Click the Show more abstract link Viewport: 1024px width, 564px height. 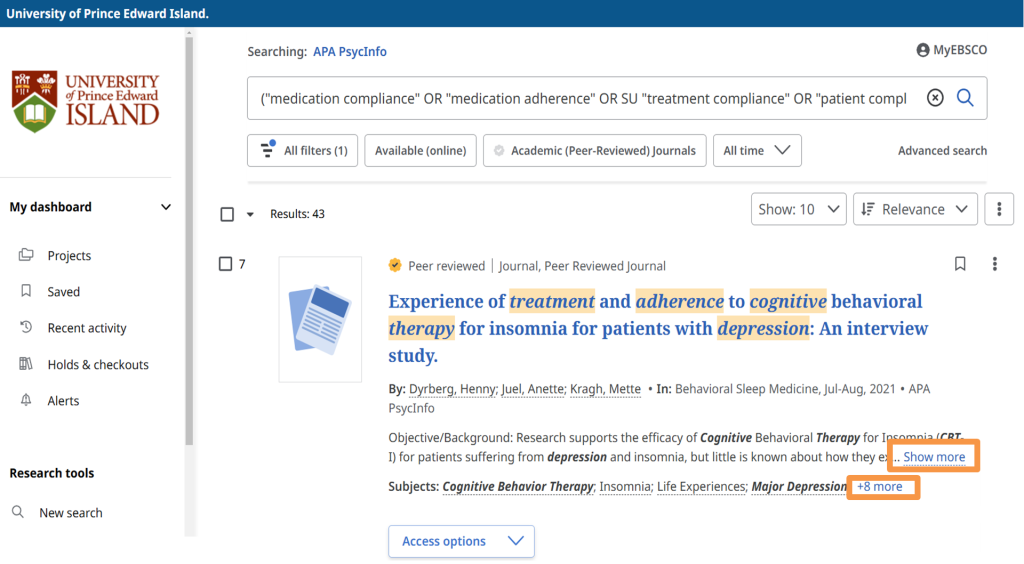[x=934, y=457]
